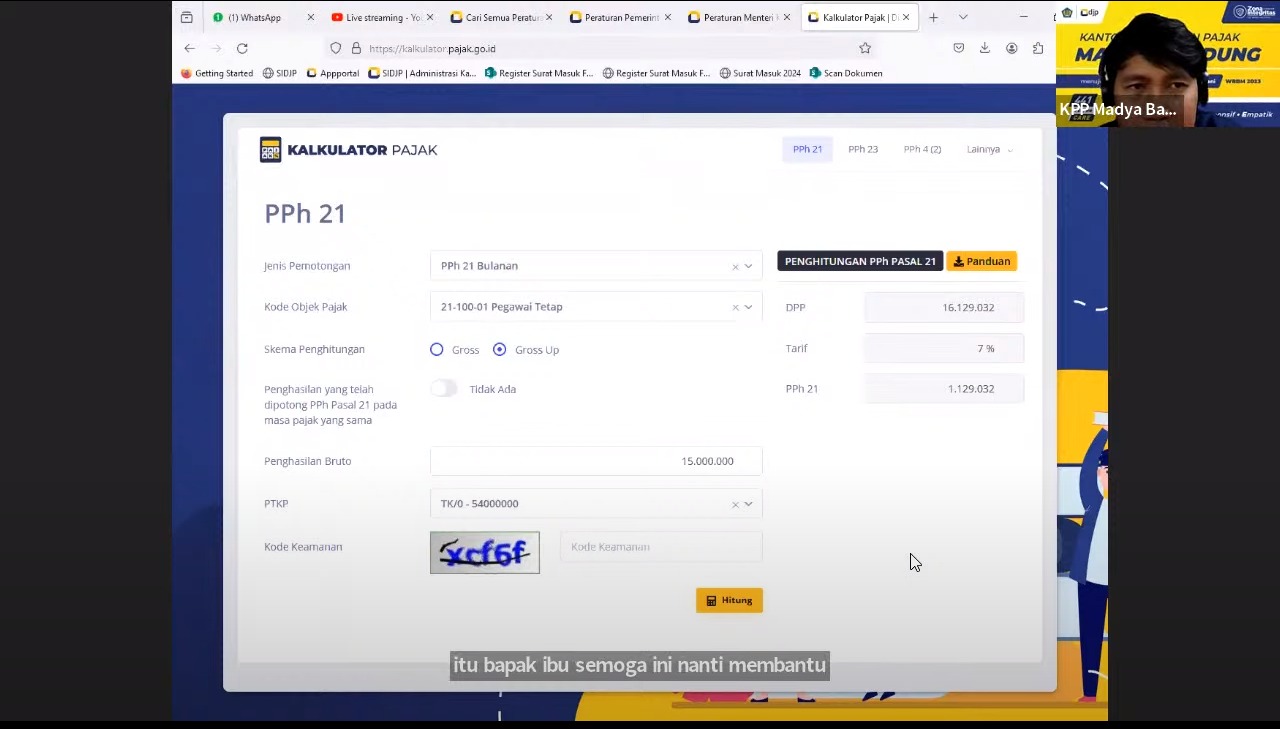Select the Gross radio option
The image size is (1280, 729).
click(x=437, y=349)
